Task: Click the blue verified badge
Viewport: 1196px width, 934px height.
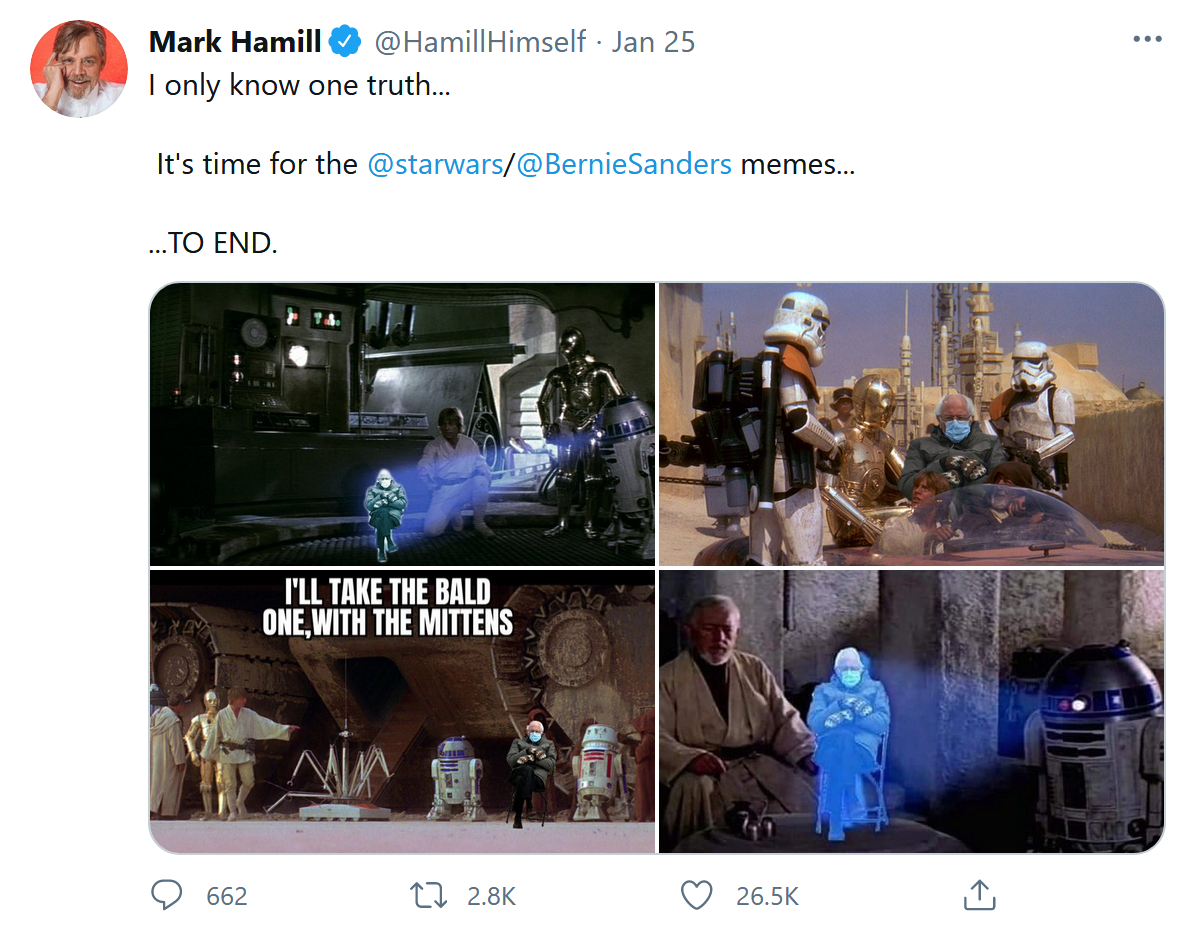Action: (x=346, y=42)
